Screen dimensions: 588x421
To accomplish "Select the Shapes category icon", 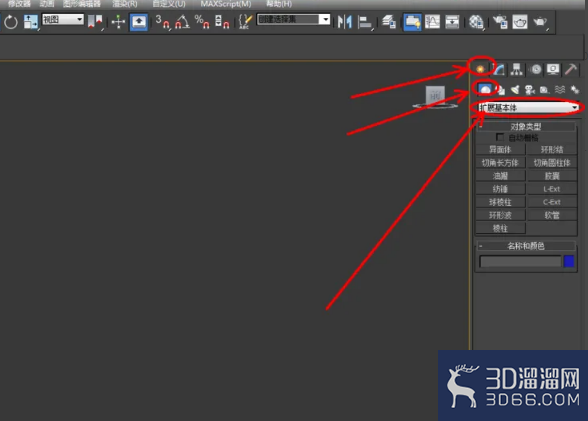I will 501,90.
